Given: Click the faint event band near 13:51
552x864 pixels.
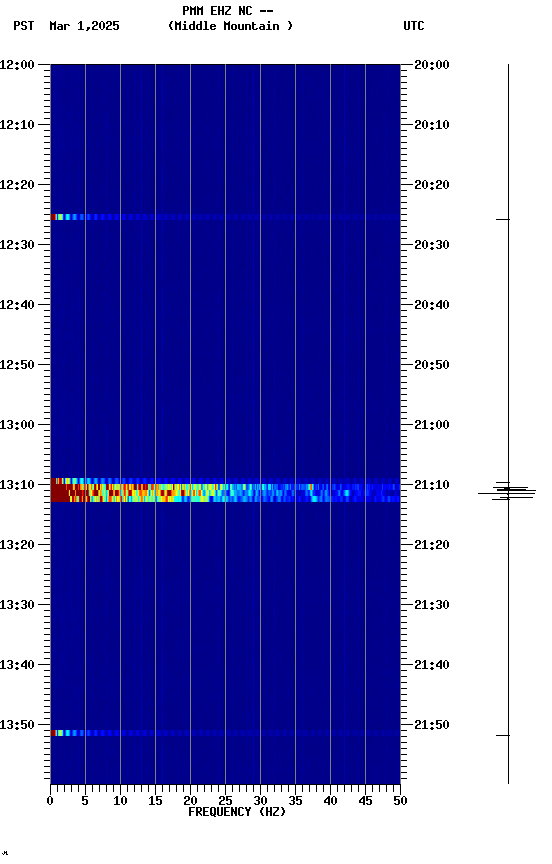Looking at the screenshot, I should [225, 733].
